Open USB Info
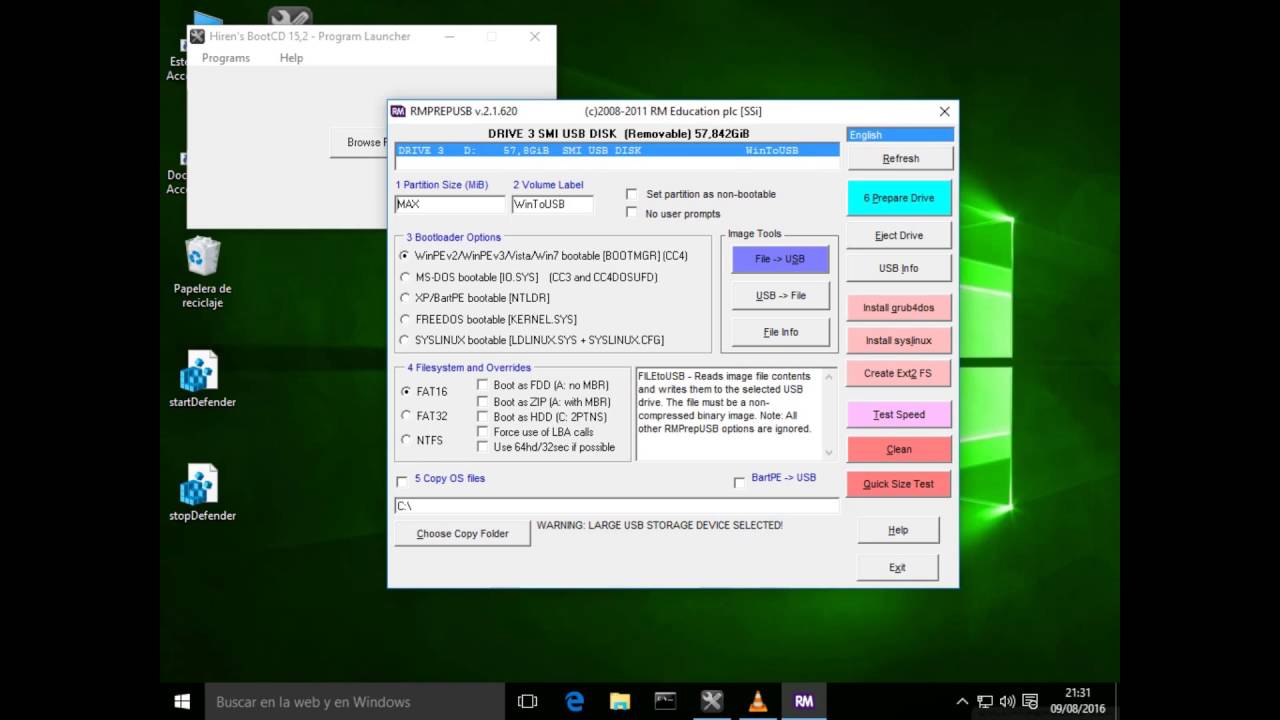The image size is (1280, 720). pos(899,268)
